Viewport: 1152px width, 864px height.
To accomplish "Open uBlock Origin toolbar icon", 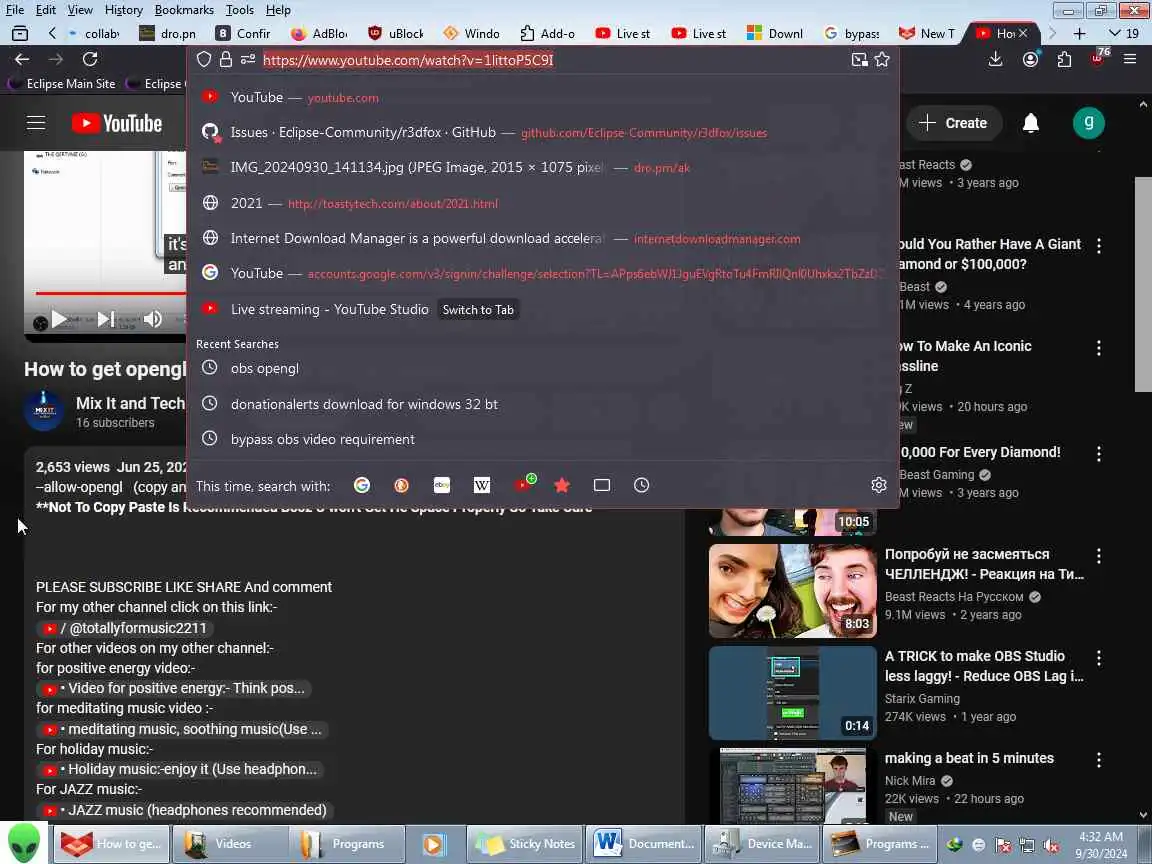I will [1098, 58].
